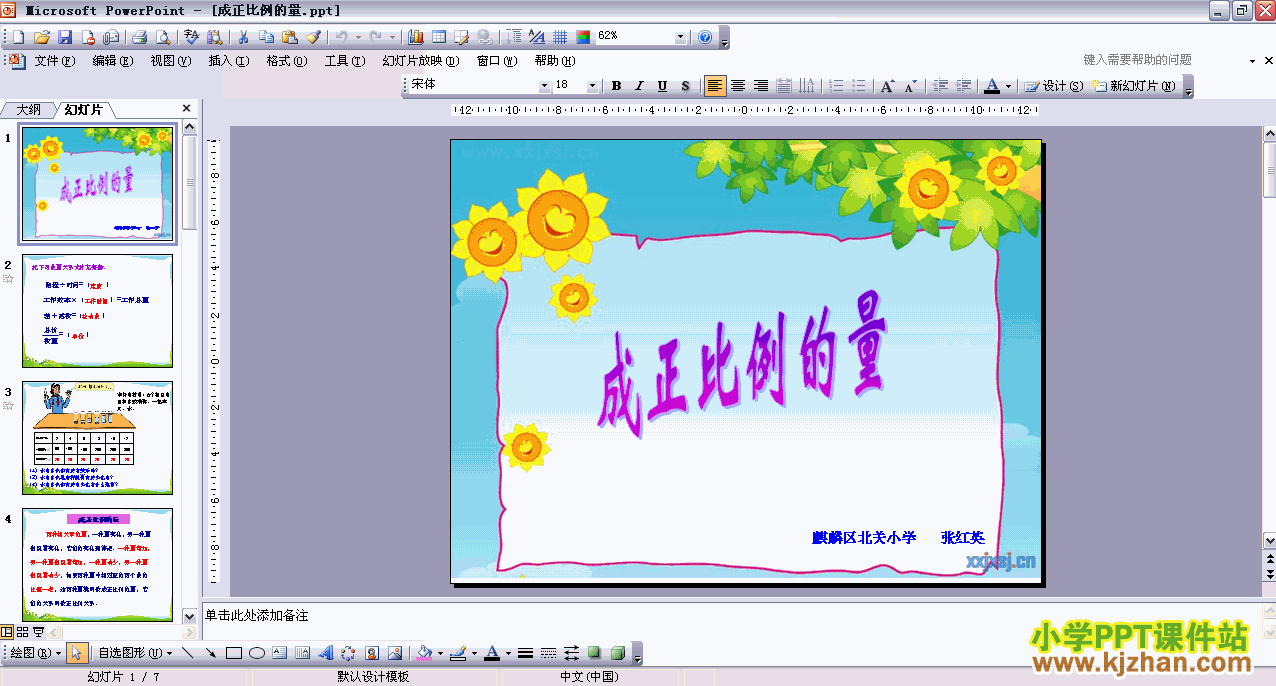Viewport: 1276px width, 686px height.
Task: Insert clip art from the drawing toolbar
Action: 372,653
